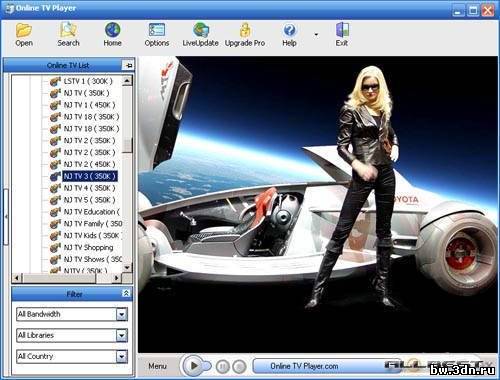The height and width of the screenshot is (380, 500).
Task: Select channel NJ TV Shopping
Action: point(88,247)
